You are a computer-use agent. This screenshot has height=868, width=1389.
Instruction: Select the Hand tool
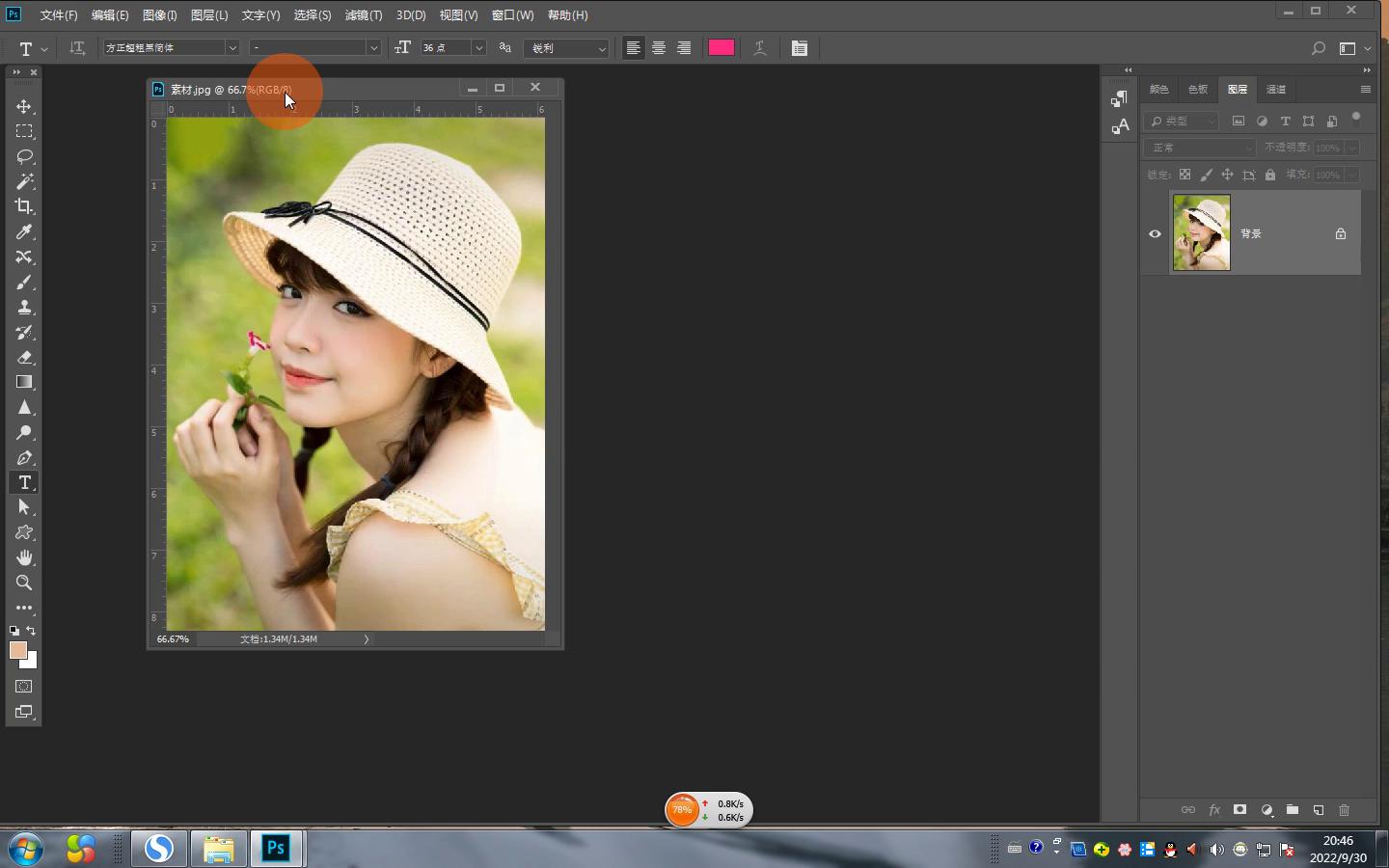point(24,557)
